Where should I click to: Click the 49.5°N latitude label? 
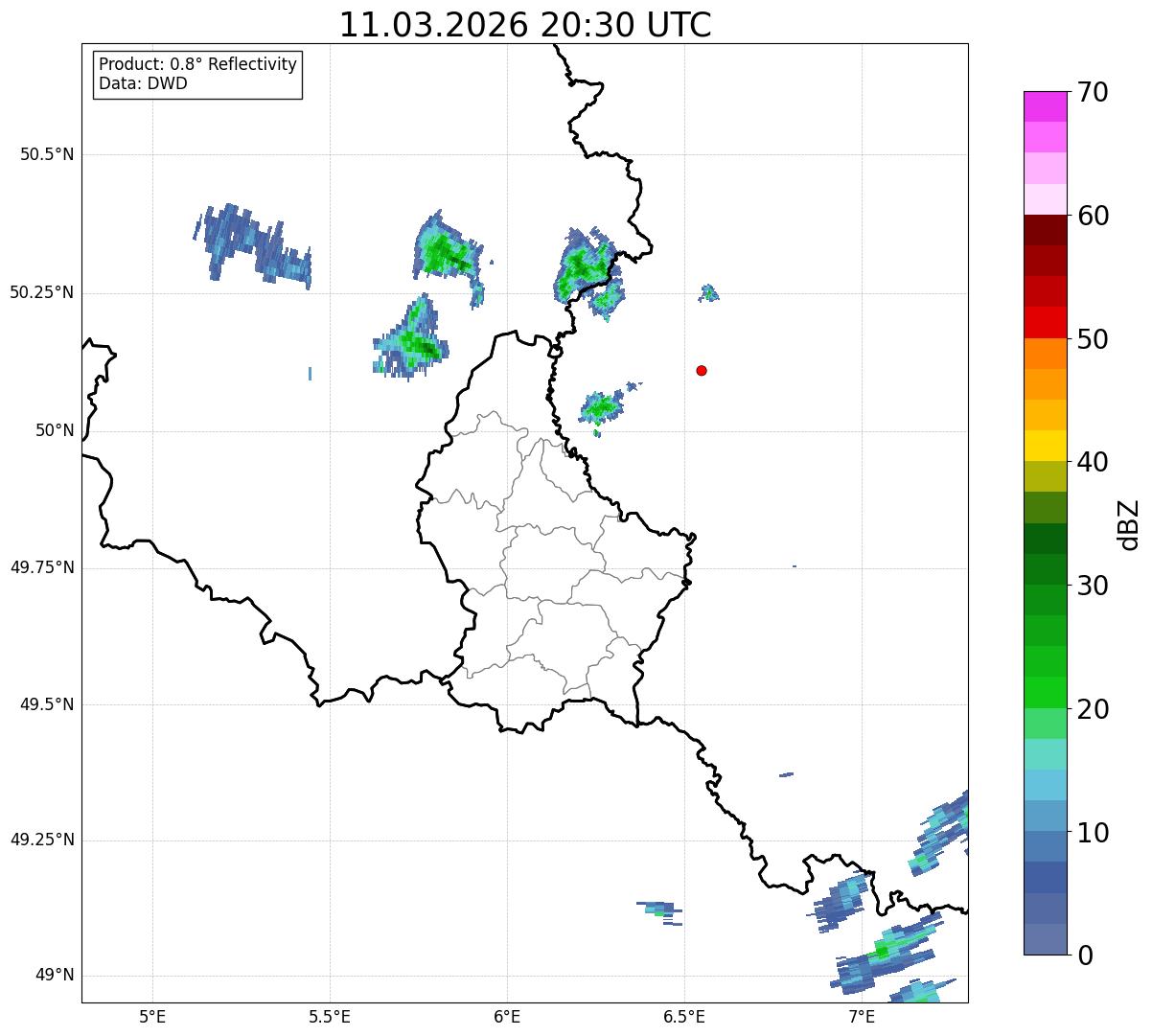click(x=46, y=704)
